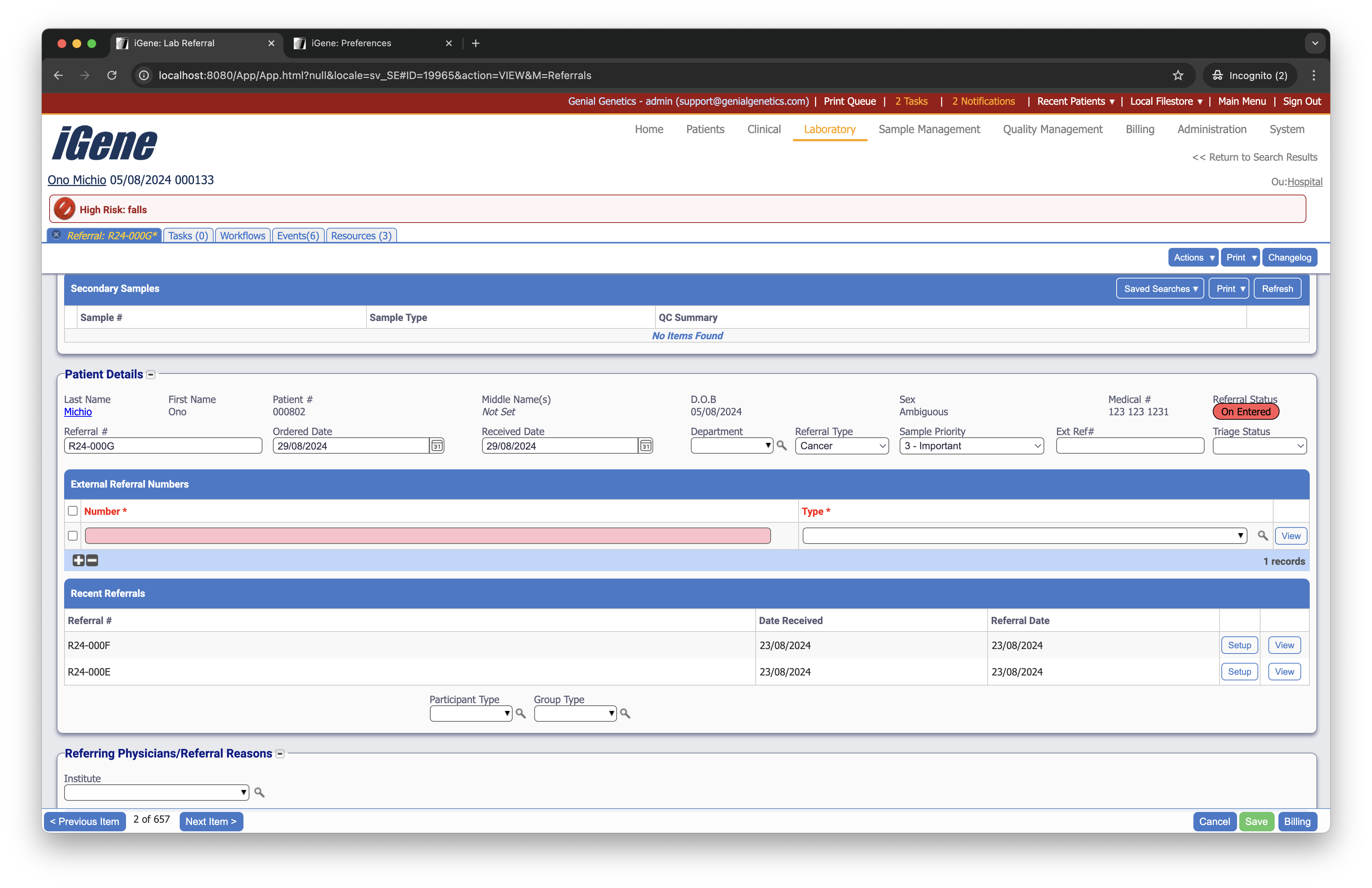Click the Department search magnifier icon

(781, 445)
